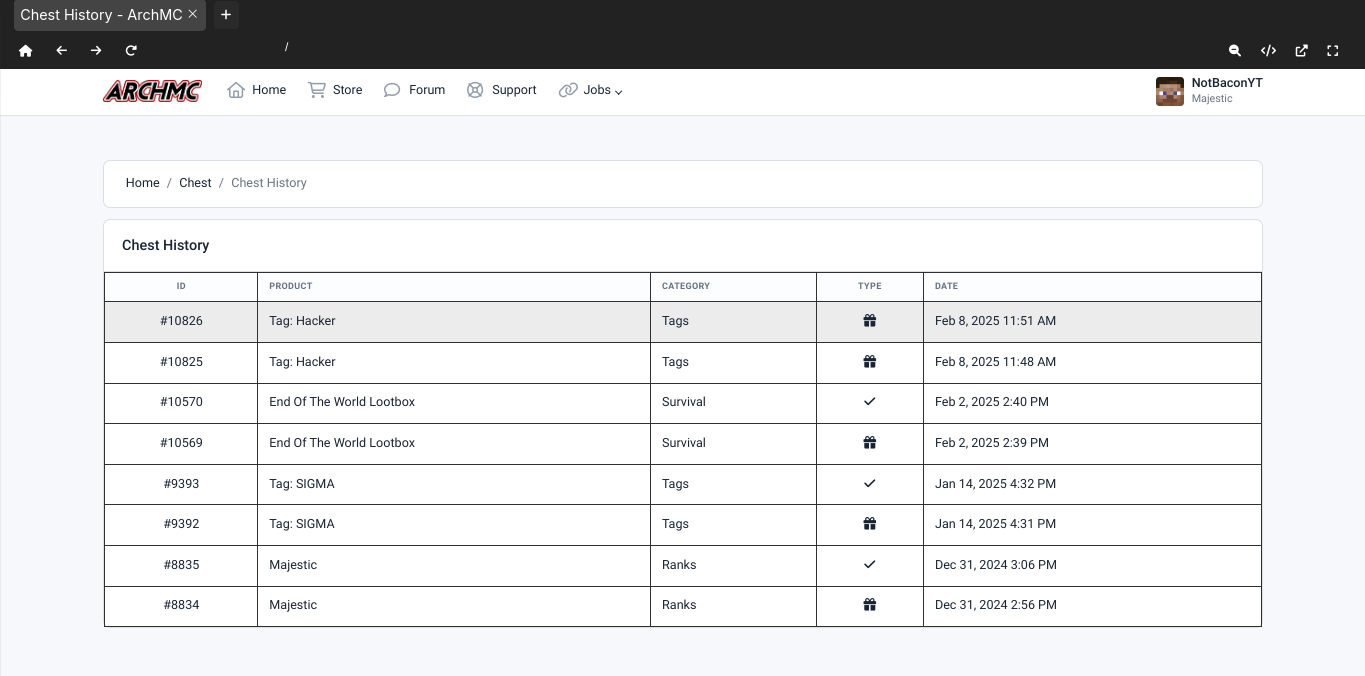Open a new tab with plus icon
Viewport: 1365px width, 676px height.
tap(226, 15)
